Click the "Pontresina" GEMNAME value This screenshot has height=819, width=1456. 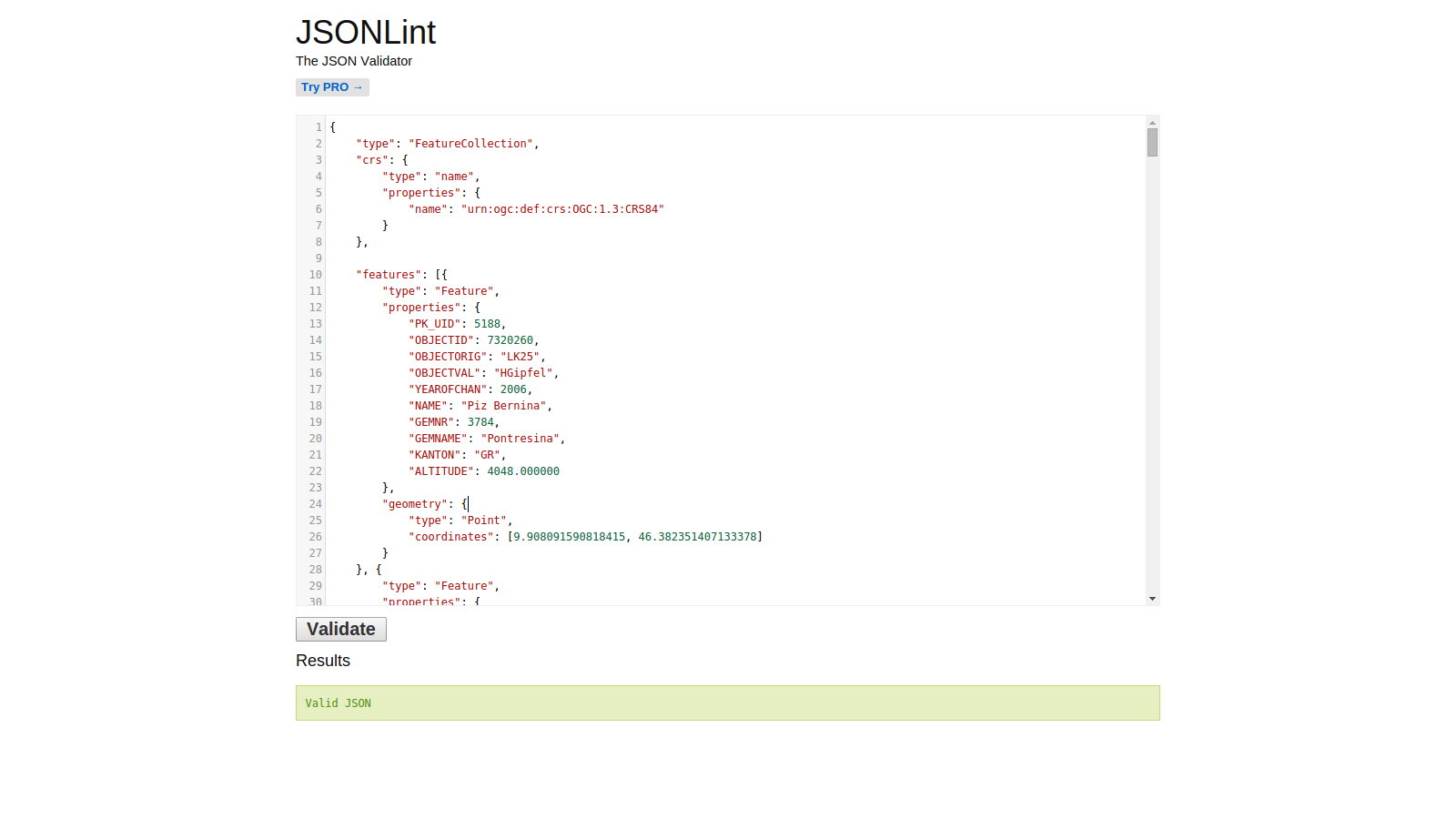point(520,439)
